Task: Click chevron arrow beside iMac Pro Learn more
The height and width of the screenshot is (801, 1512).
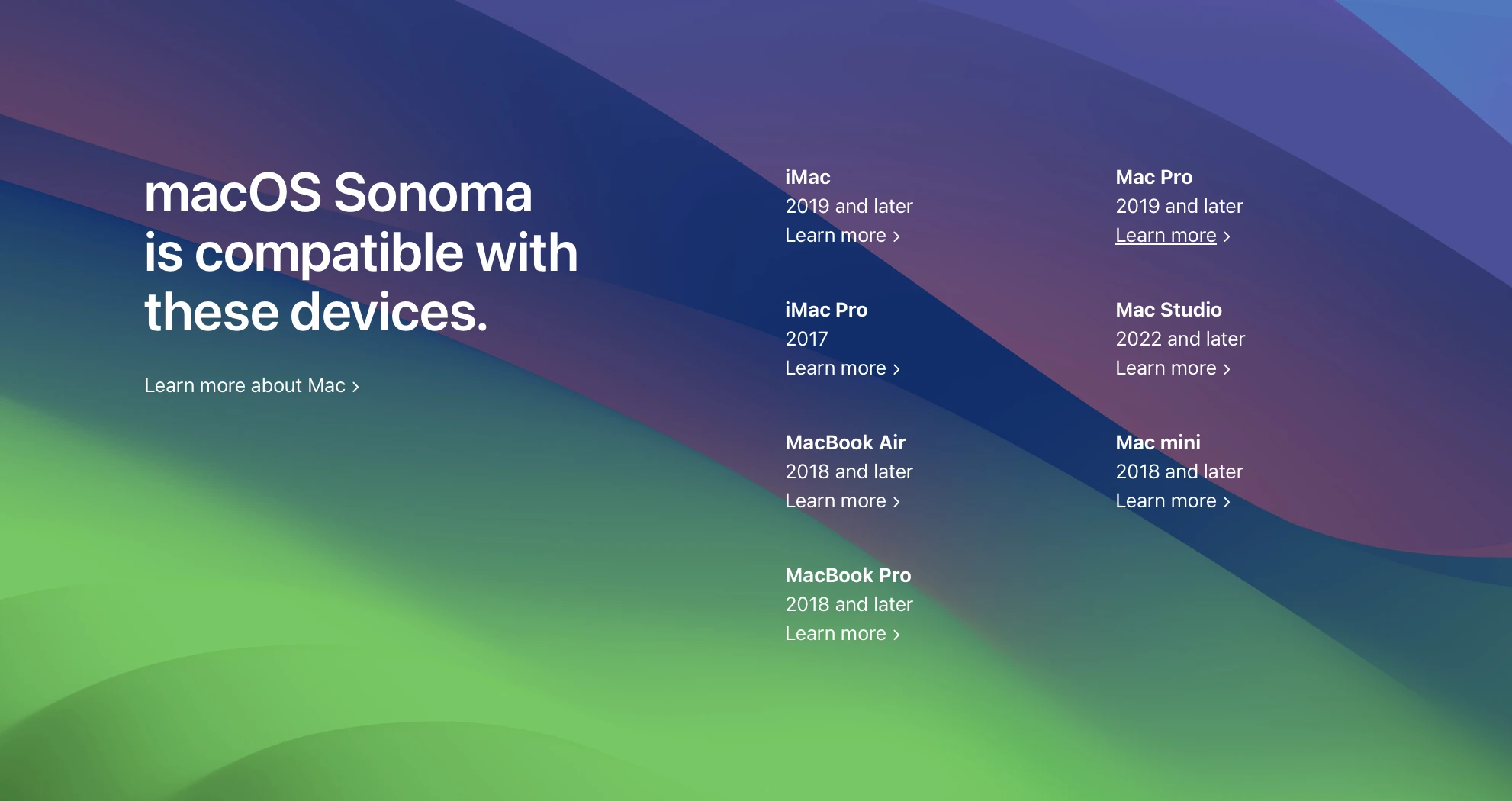Action: tap(896, 370)
